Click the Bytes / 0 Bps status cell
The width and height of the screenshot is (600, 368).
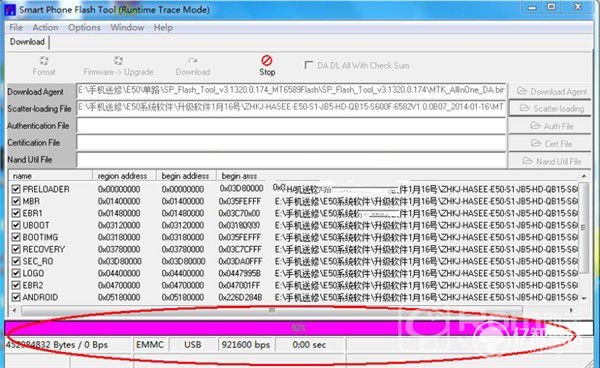pyautogui.click(x=68, y=344)
